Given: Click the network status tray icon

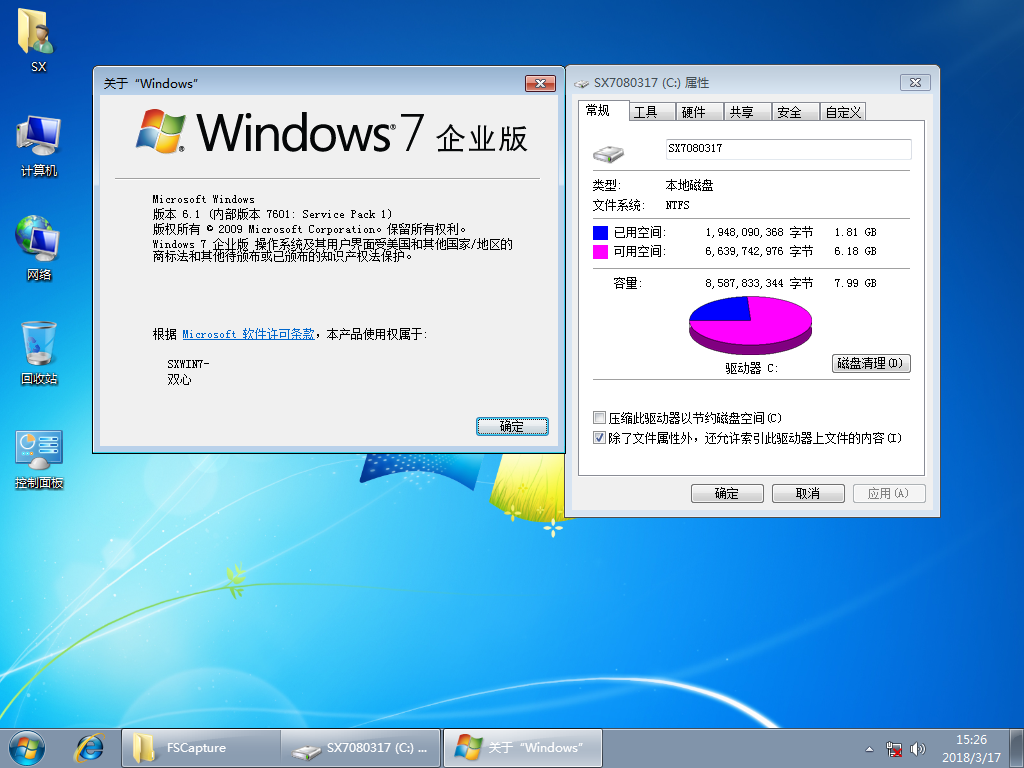Looking at the screenshot, I should point(893,748).
